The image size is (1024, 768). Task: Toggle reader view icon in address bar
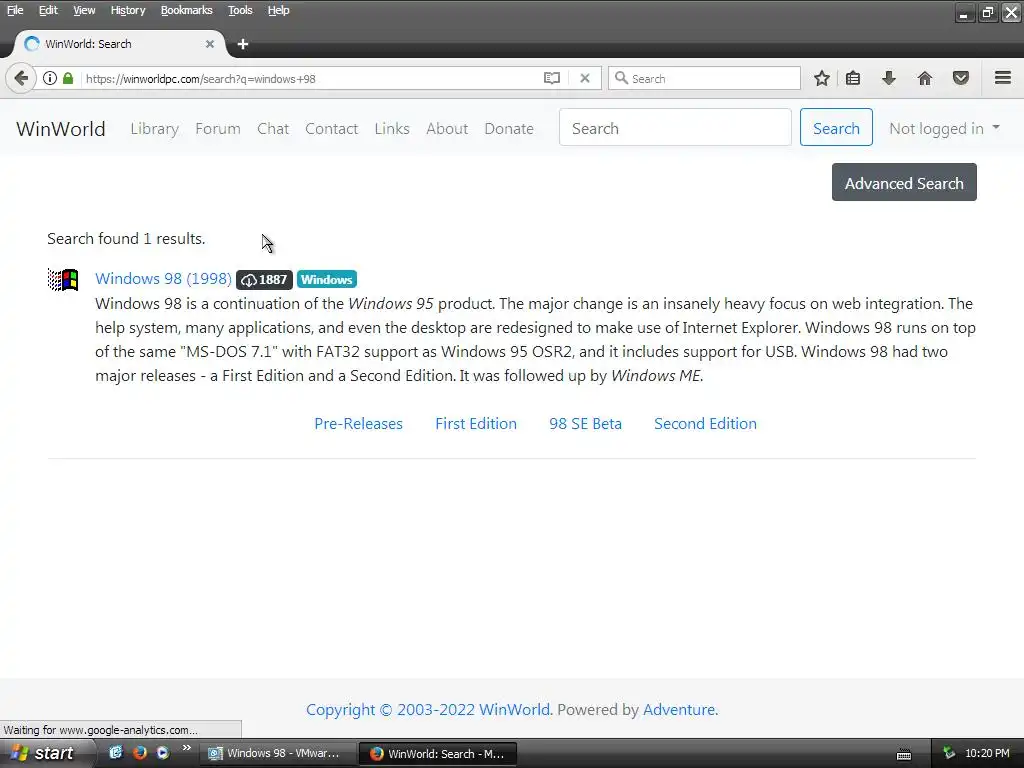click(x=552, y=78)
